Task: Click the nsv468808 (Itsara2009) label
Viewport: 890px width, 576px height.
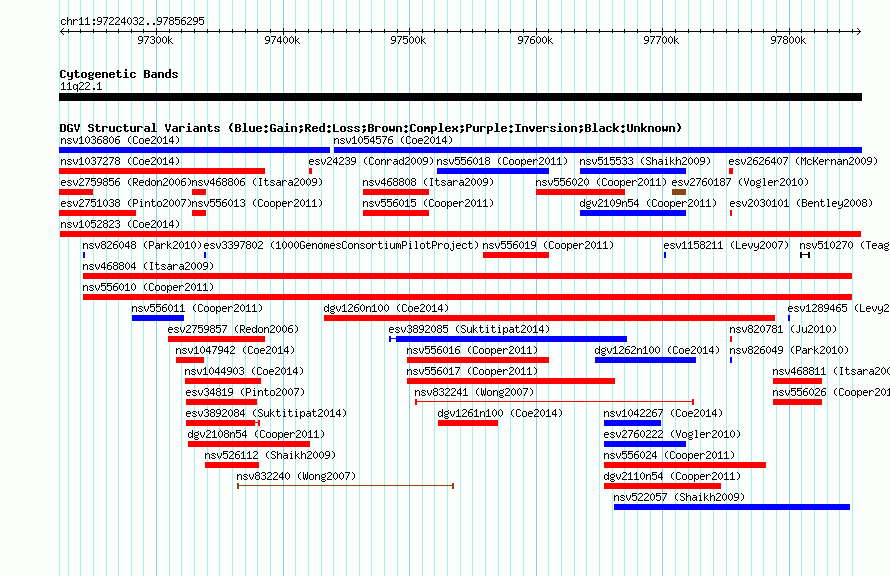Action: pos(428,182)
